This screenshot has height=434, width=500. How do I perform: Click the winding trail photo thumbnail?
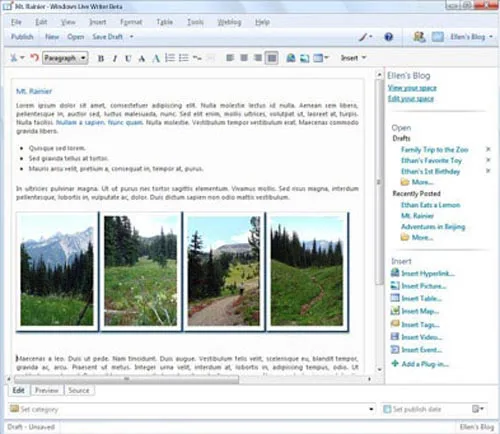307,271
